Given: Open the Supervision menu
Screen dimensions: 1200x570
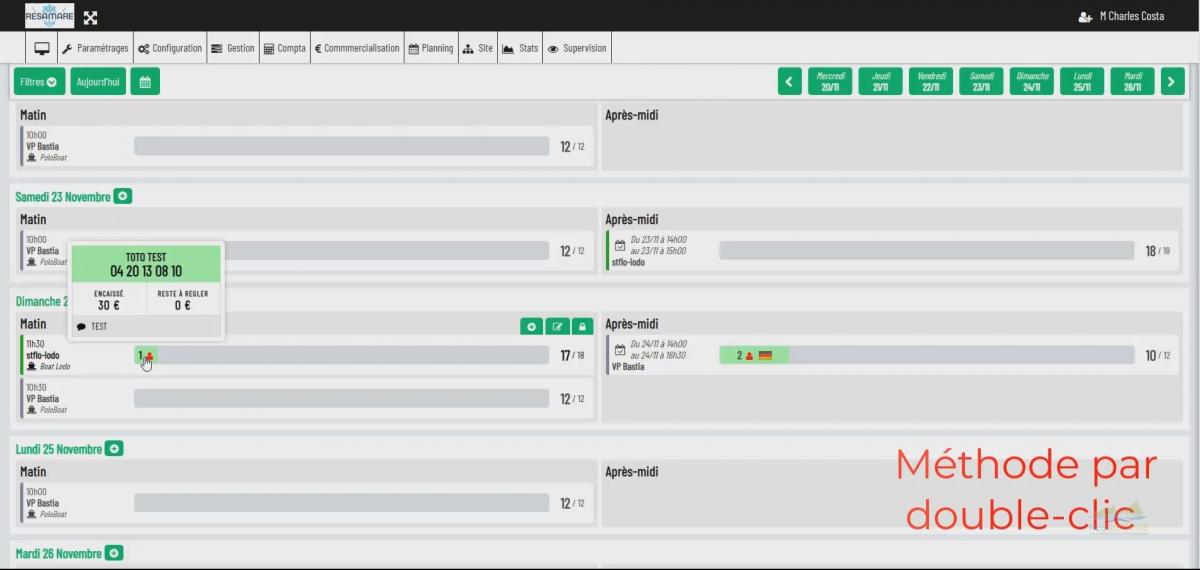Looking at the screenshot, I should pyautogui.click(x=577, y=48).
